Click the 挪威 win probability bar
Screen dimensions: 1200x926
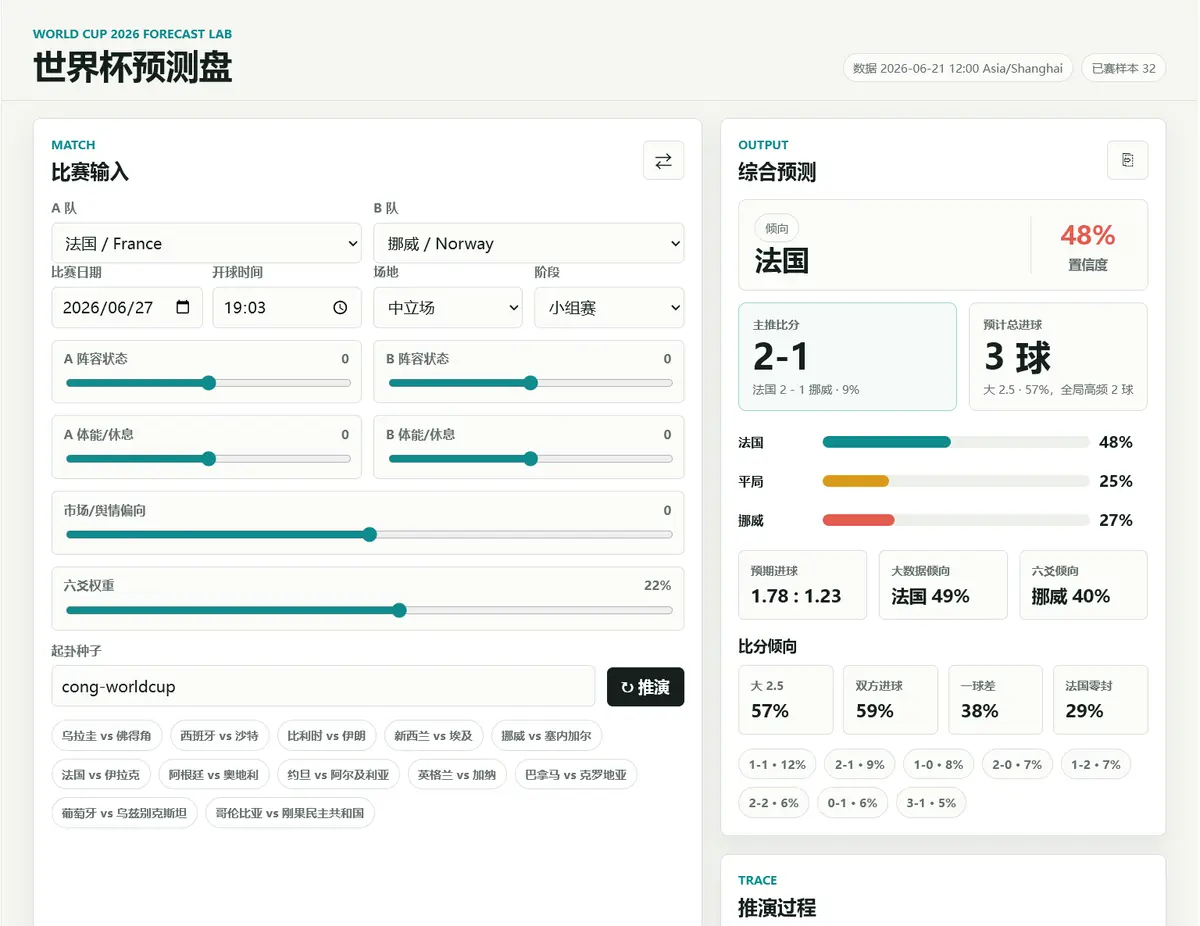click(x=956, y=520)
